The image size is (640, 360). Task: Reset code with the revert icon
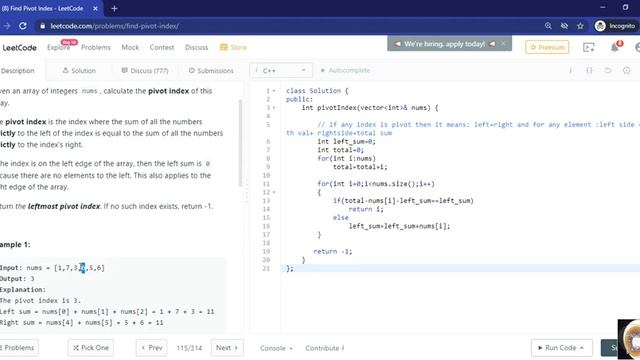pyautogui.click(x=608, y=70)
